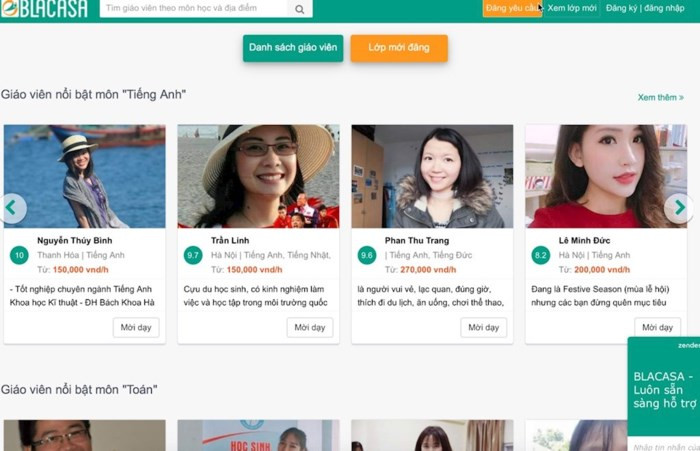This screenshot has height=451, width=700.
Task: Click Trần Linh's 9.7 rating badge
Action: (x=193, y=255)
